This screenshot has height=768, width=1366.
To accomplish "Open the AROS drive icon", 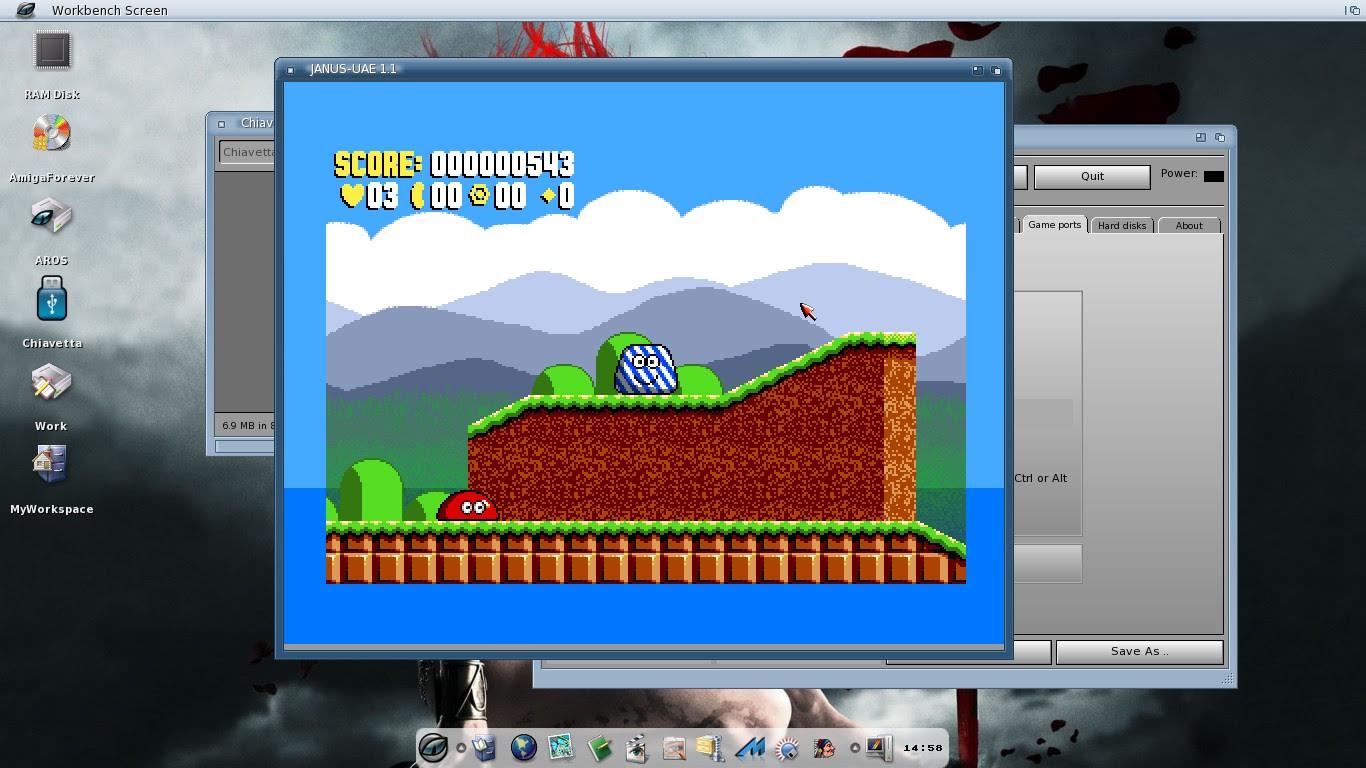I will [52, 217].
